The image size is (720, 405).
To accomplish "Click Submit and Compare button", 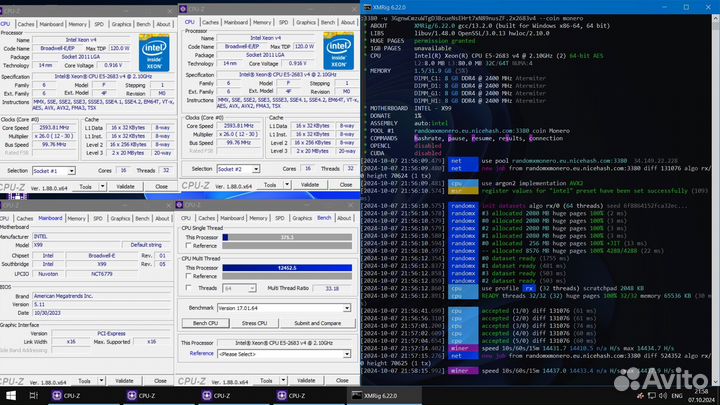I will click(317, 323).
